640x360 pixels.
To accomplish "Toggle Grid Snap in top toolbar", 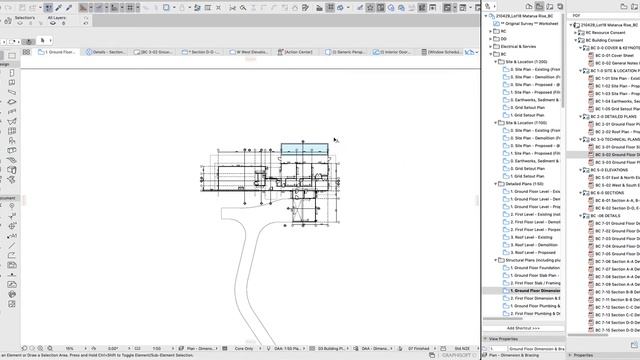I will pyautogui.click(x=130, y=8).
